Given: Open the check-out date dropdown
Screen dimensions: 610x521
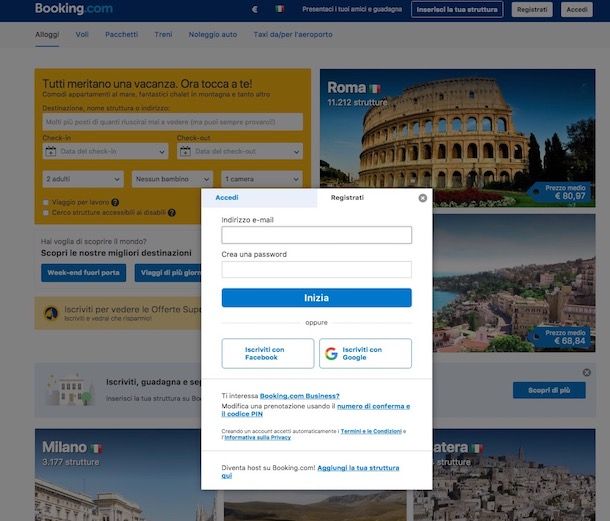Looking at the screenshot, I should 240,151.
